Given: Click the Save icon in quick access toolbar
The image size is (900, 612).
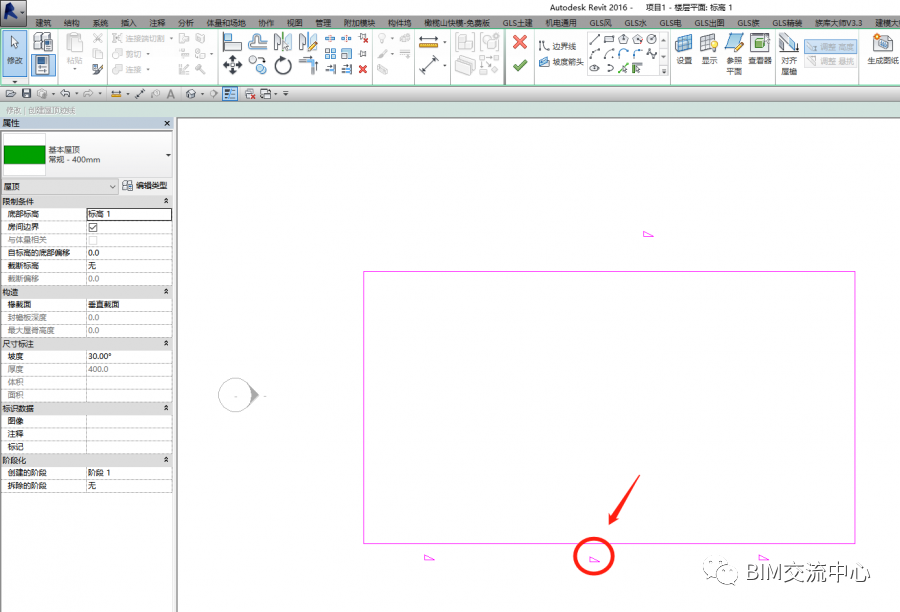Looking at the screenshot, I should (x=26, y=94).
